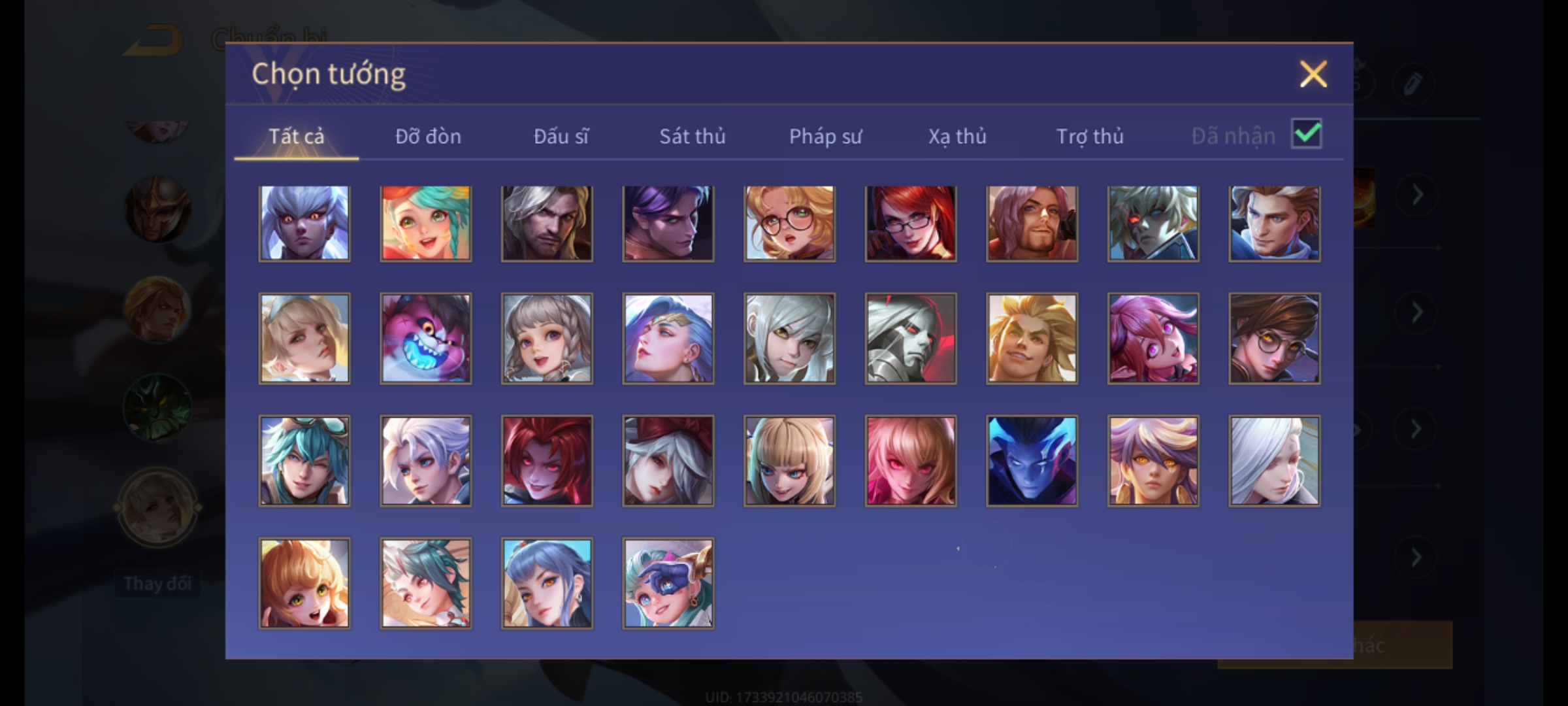Choose the red-haired woman wearing glasses
This screenshot has height=706, width=1568.
pos(911,223)
